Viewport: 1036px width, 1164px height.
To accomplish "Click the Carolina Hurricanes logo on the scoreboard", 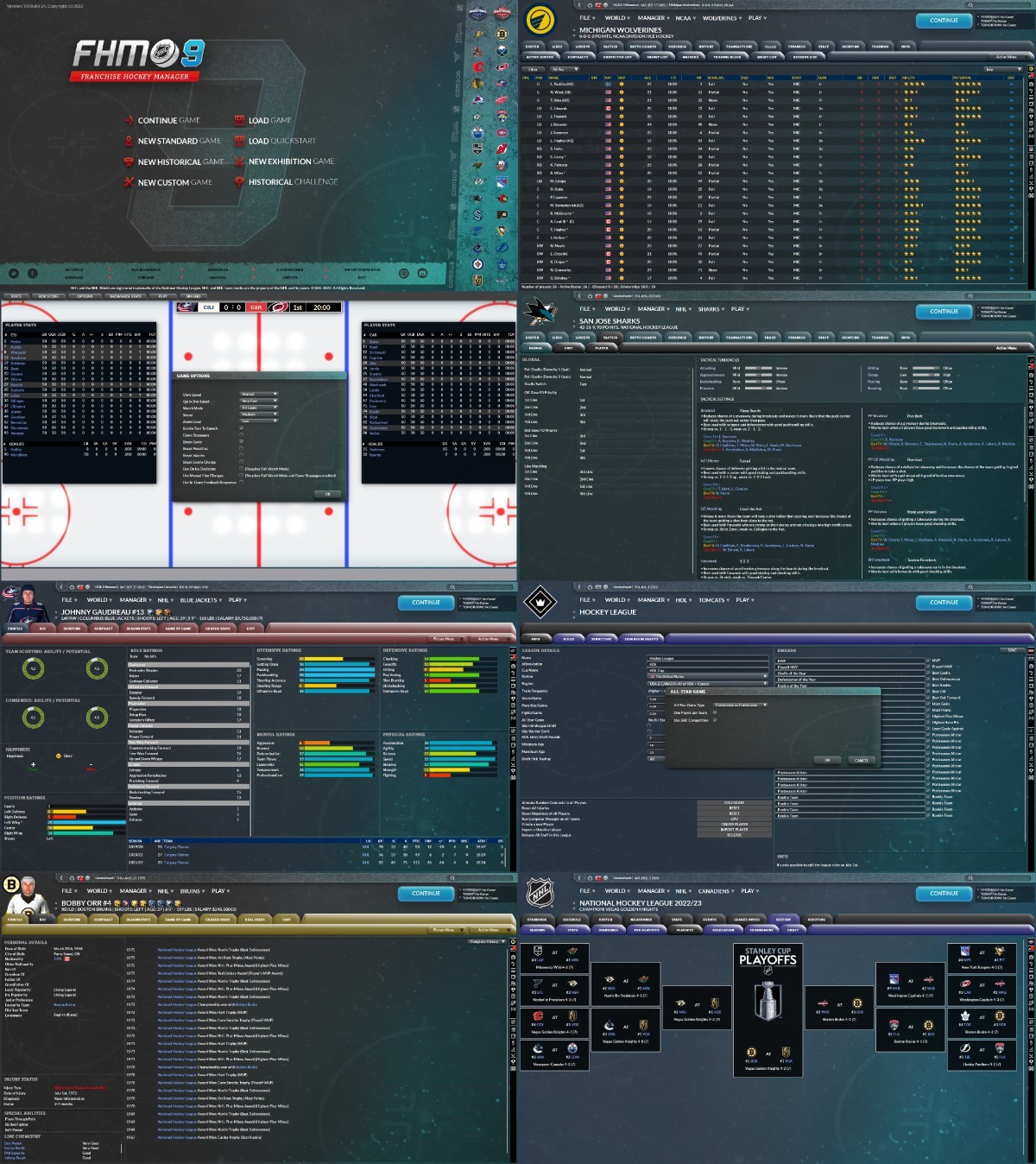I will 277,307.
